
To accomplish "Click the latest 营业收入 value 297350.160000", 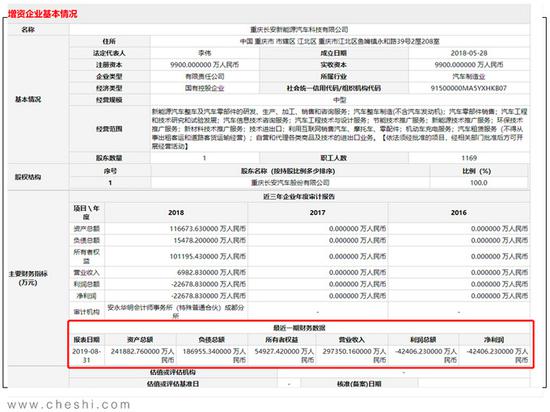I will [354, 355].
